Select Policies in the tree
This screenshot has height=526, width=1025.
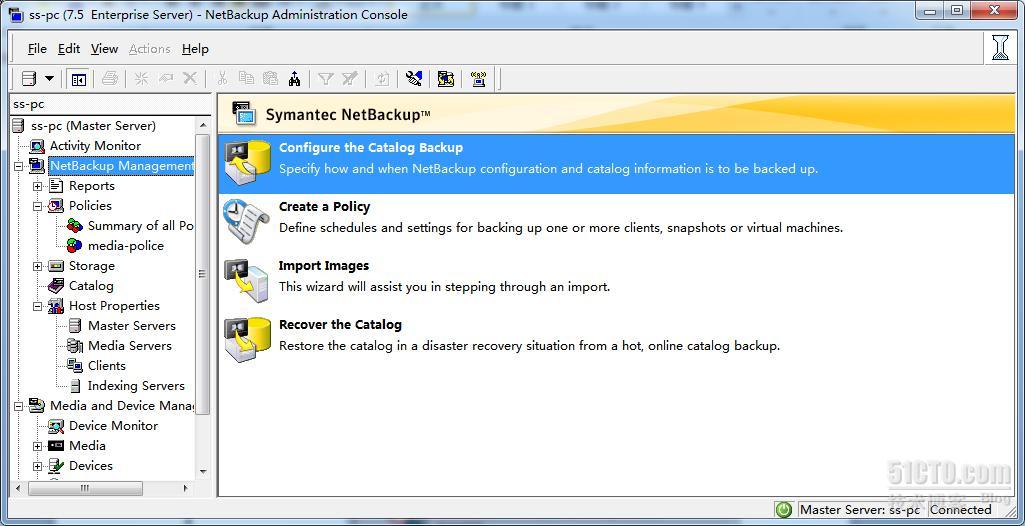[x=90, y=205]
